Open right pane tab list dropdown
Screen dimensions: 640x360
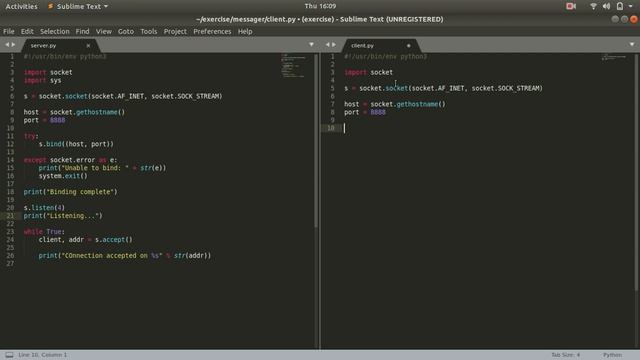click(632, 44)
